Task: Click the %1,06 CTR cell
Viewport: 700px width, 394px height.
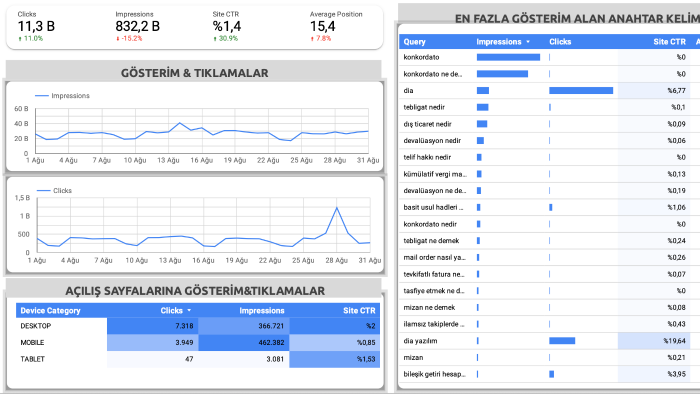Action: (x=654, y=207)
